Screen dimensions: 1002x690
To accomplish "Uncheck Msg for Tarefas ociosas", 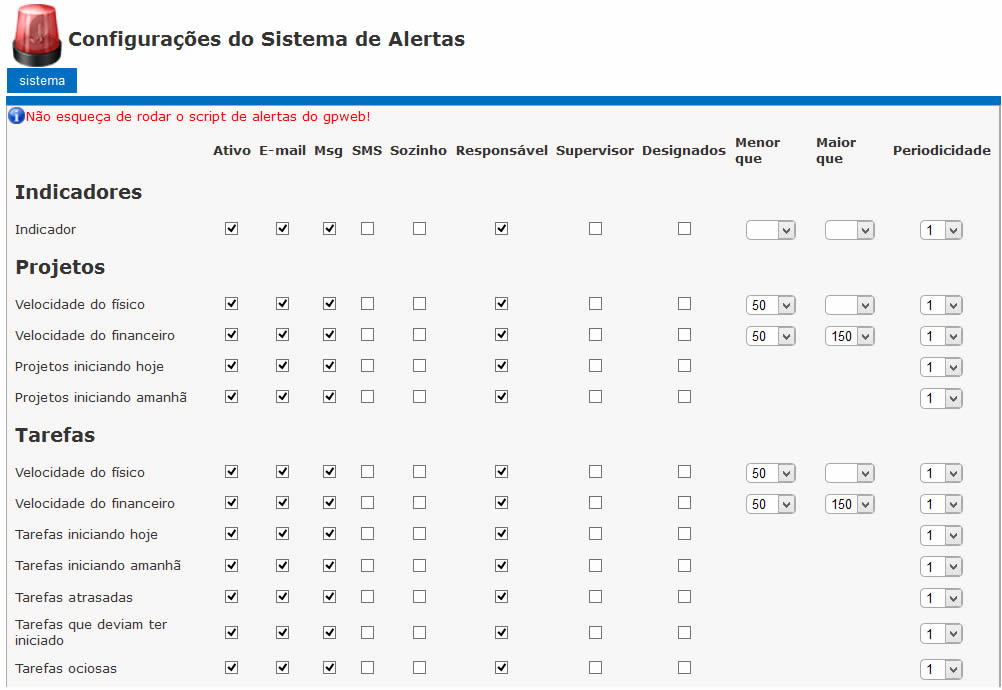I will pos(329,668).
